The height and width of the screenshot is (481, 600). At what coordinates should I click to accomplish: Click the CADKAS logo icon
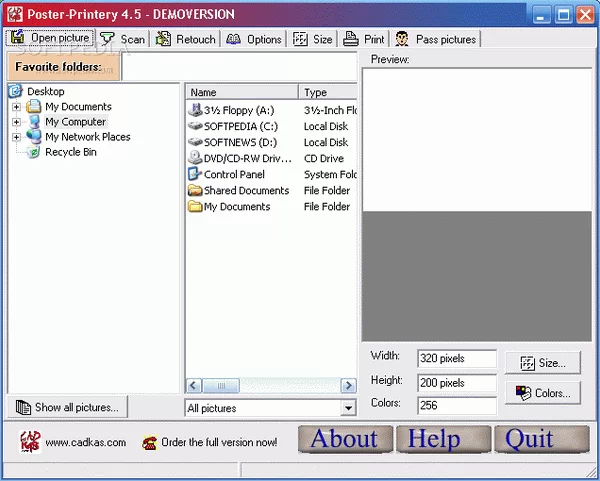[x=30, y=442]
